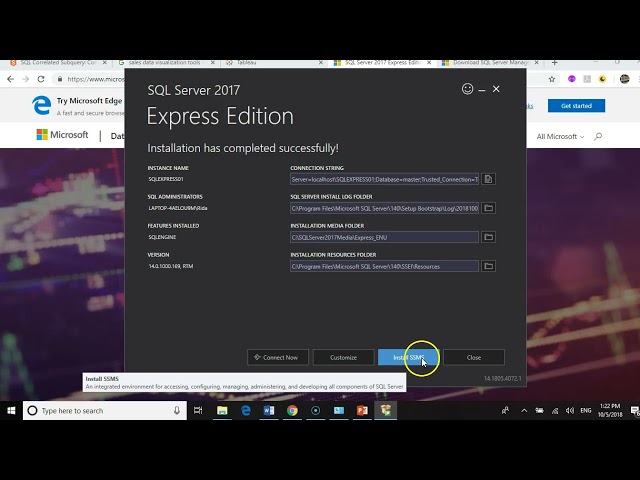640x480 pixels.
Task: Select the installation resources folder path field
Action: tap(384, 266)
